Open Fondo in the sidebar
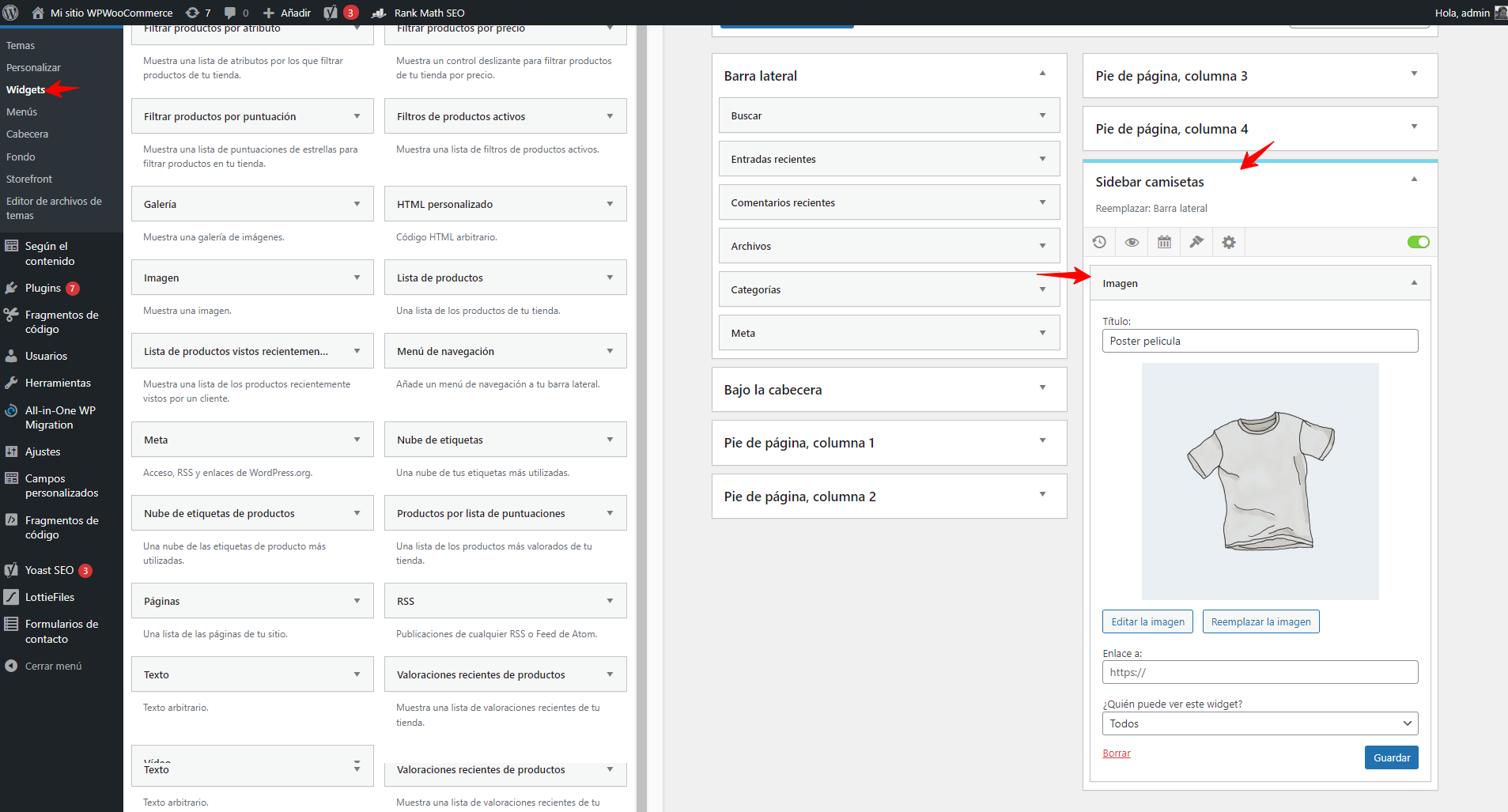Screen dimensions: 1508x812 pos(21,157)
